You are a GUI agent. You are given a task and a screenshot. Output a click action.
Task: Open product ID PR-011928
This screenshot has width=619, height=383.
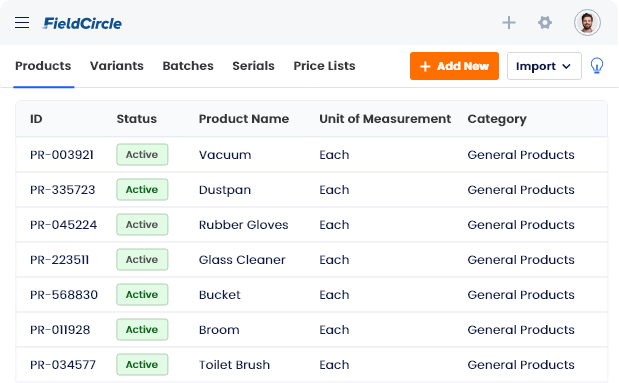tap(60, 330)
